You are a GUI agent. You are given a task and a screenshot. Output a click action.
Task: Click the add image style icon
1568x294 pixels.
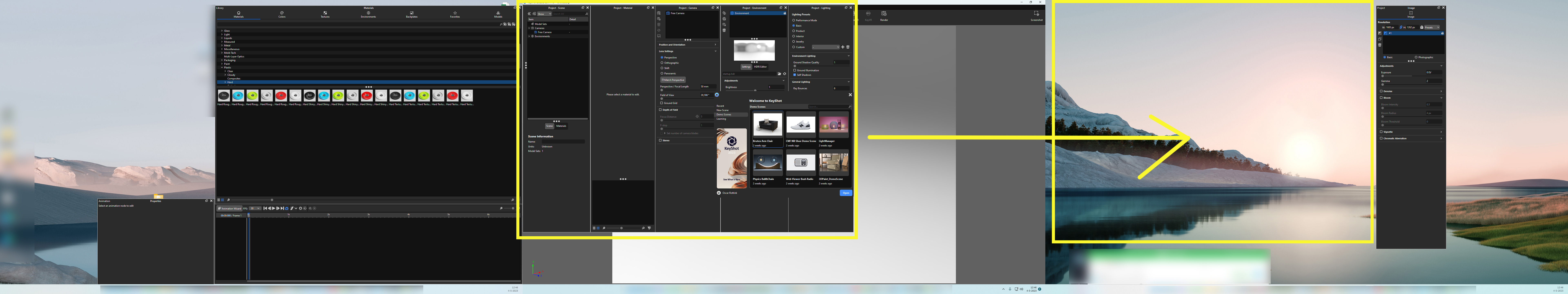[x=1380, y=33]
